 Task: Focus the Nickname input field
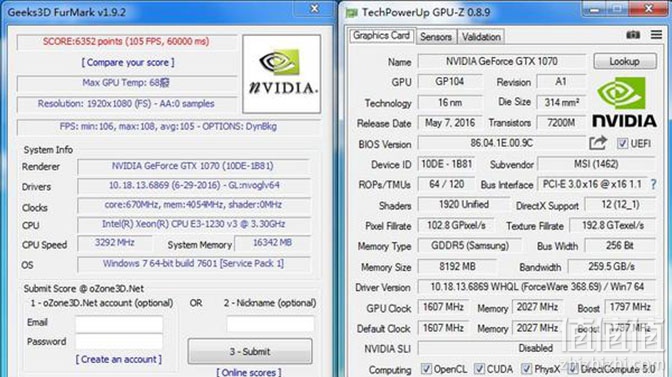pyautogui.click(x=270, y=323)
